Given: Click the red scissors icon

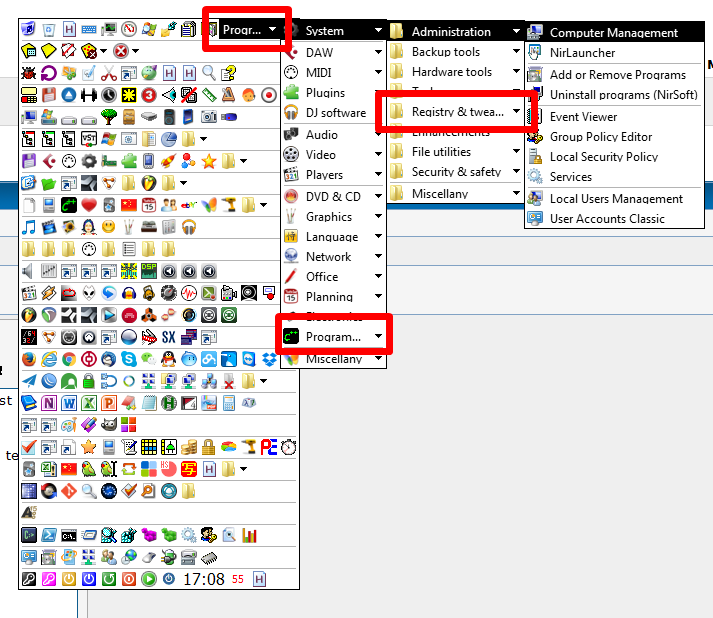Looking at the screenshot, I should coord(109,73).
